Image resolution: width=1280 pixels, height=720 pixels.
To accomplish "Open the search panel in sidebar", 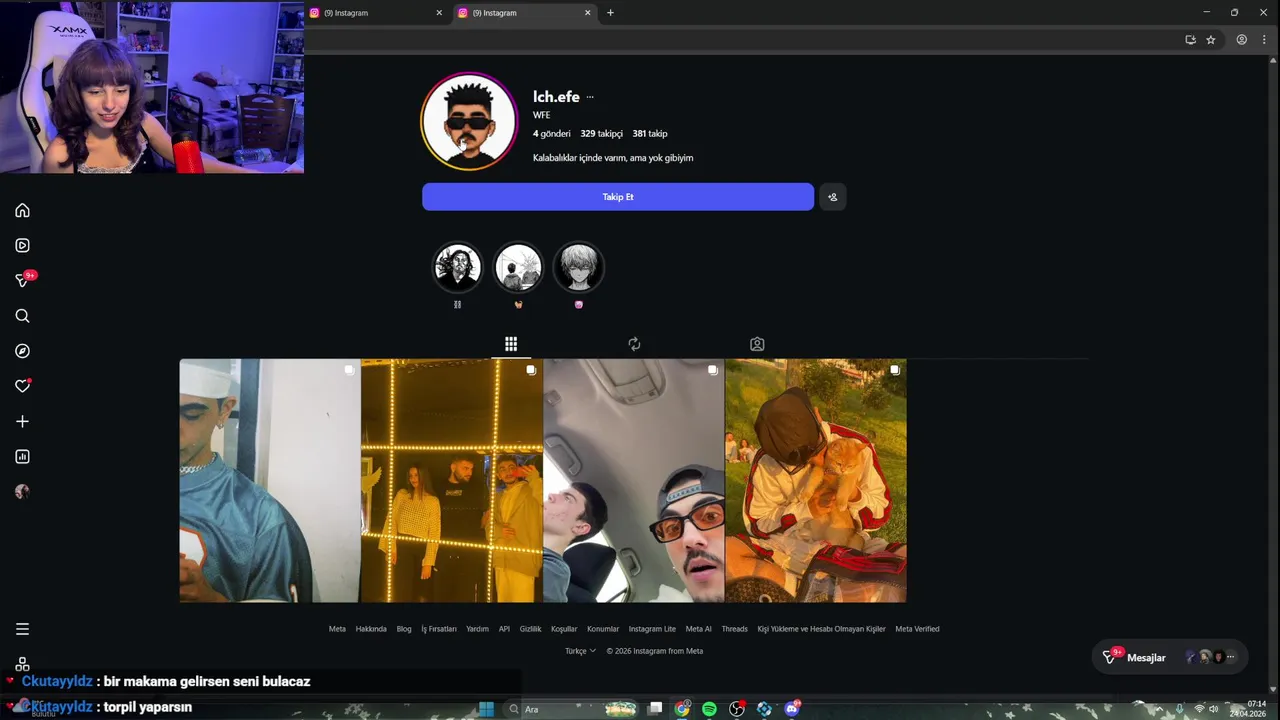I will [x=22, y=316].
